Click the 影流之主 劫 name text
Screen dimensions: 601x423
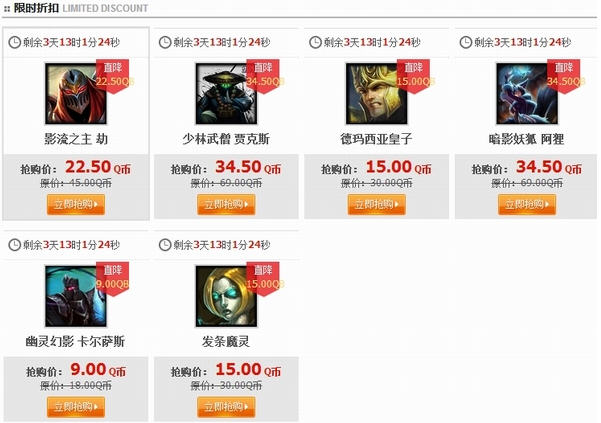pyautogui.click(x=76, y=139)
